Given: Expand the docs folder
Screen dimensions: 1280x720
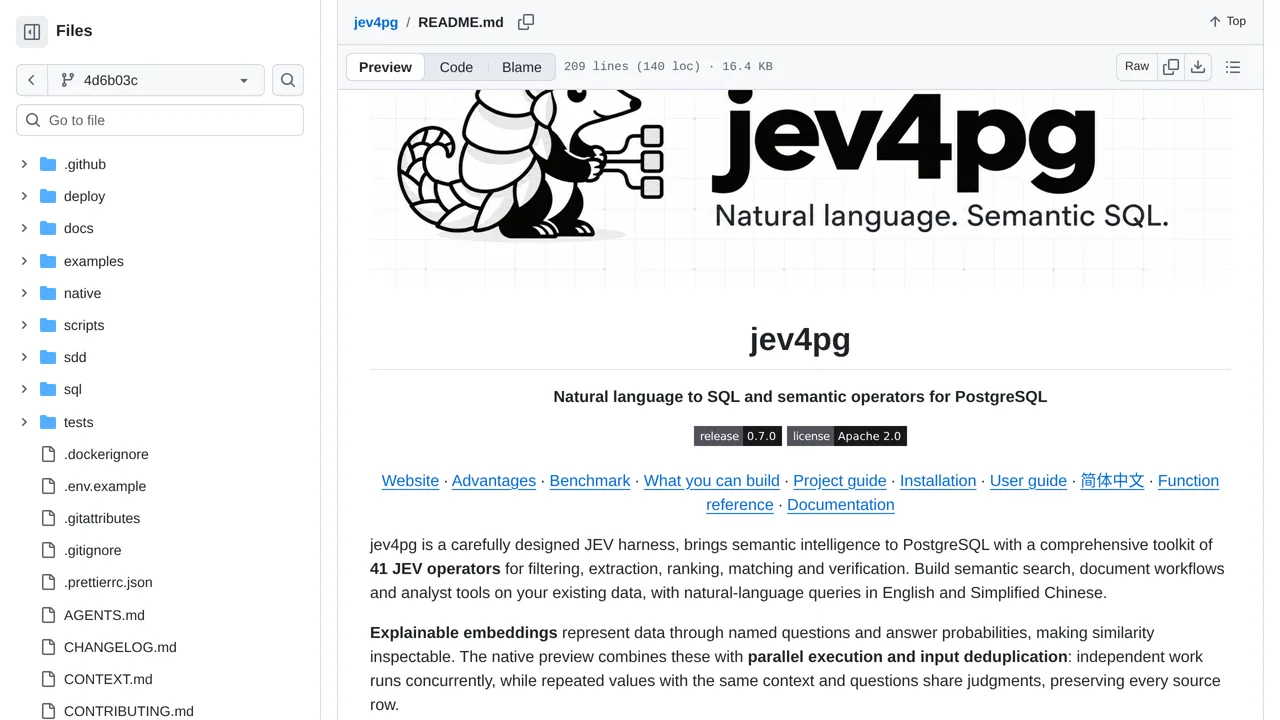Looking at the screenshot, I should pyautogui.click(x=24, y=228).
